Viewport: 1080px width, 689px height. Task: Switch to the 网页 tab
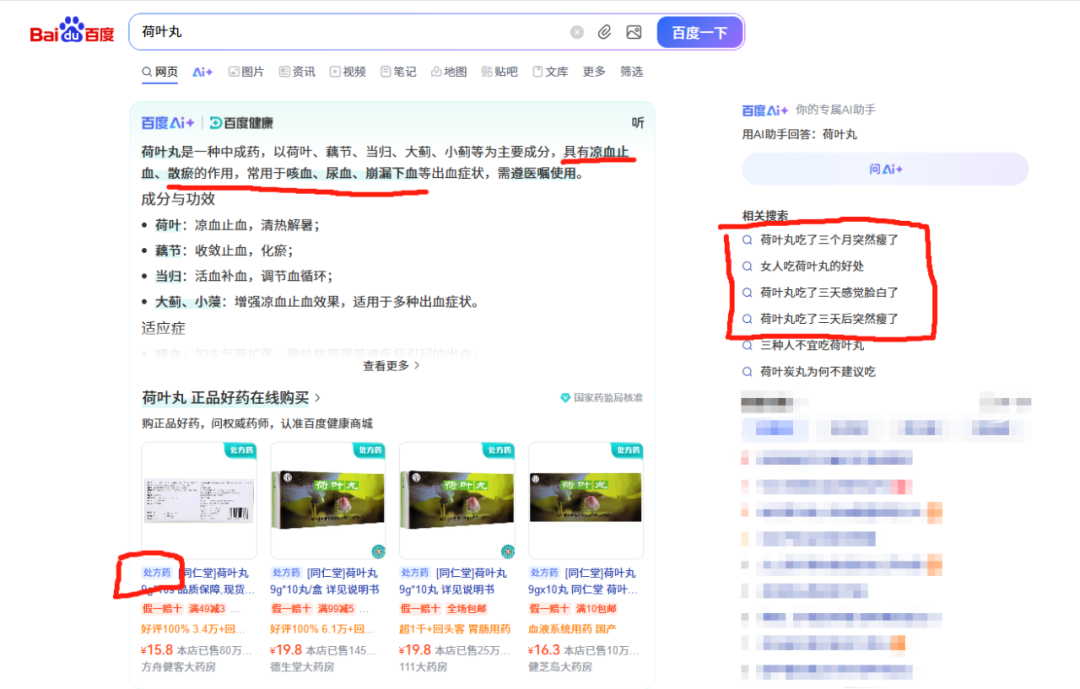[x=160, y=72]
